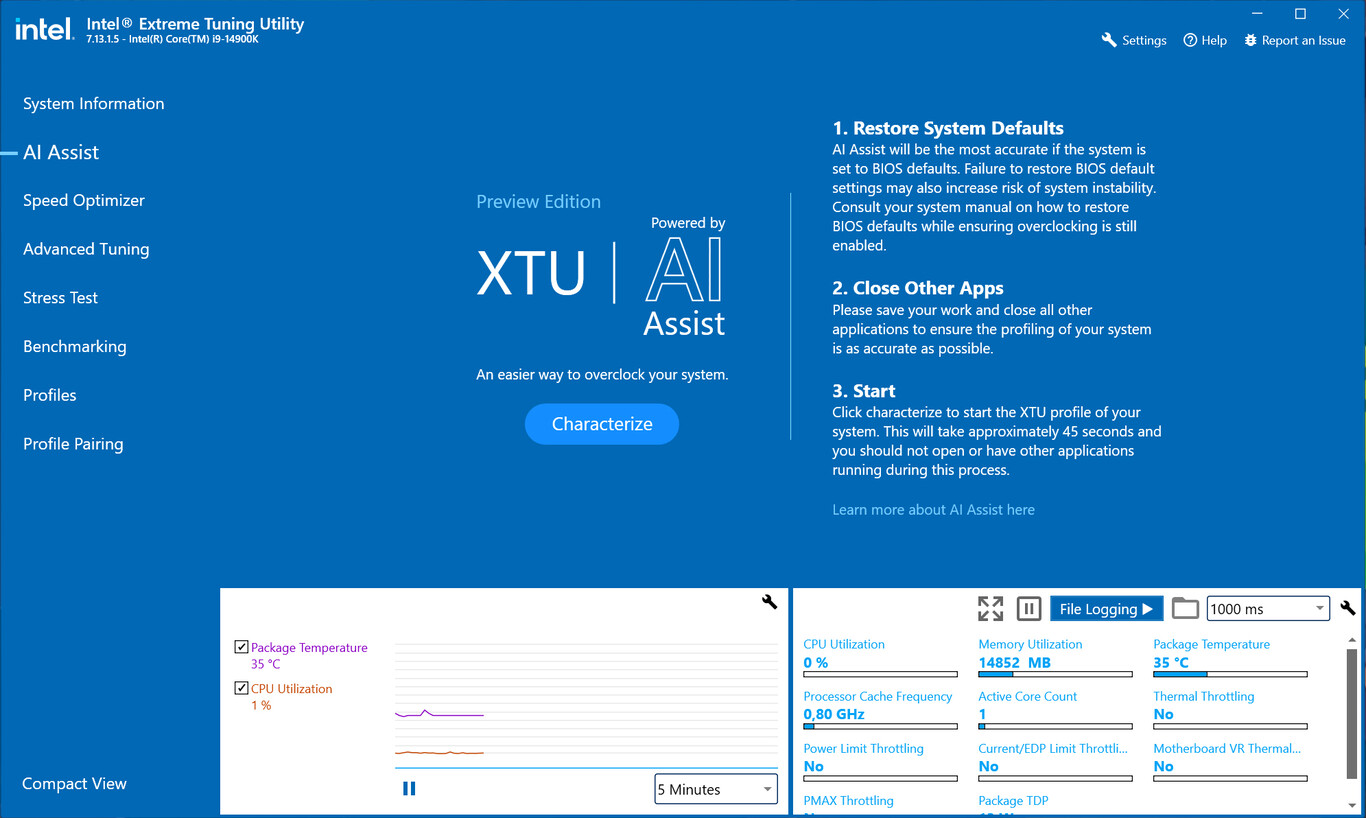This screenshot has width=1366, height=818.
Task: Click the Active Core Count label
Action: 1027,696
